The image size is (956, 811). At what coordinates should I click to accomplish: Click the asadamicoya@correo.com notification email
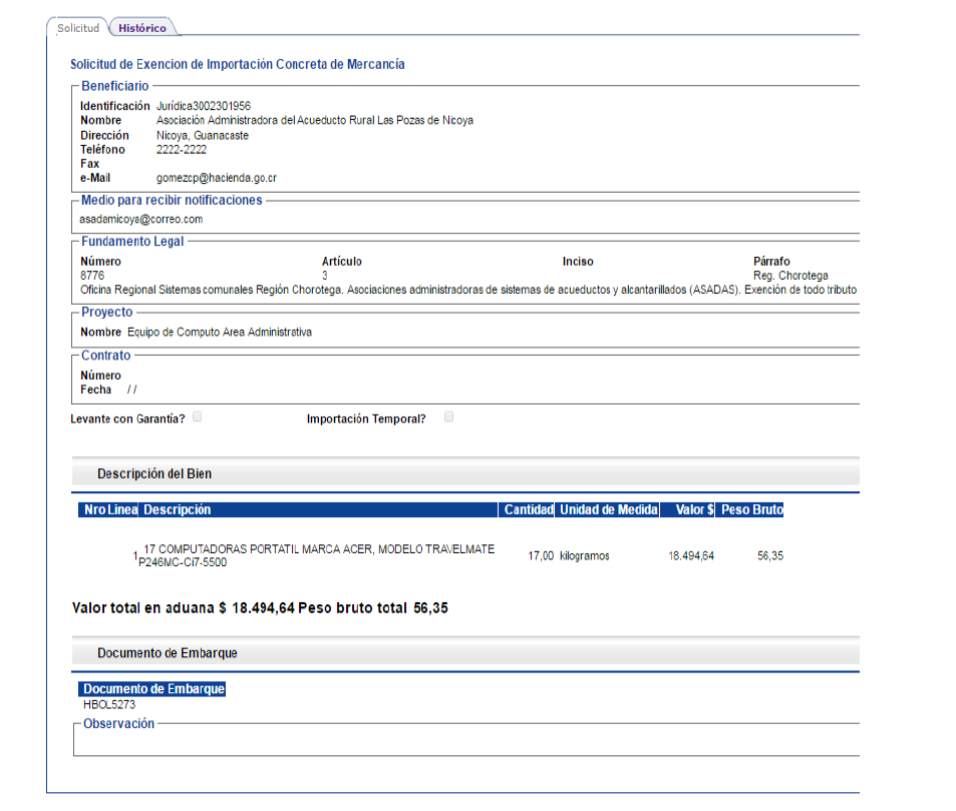click(141, 219)
